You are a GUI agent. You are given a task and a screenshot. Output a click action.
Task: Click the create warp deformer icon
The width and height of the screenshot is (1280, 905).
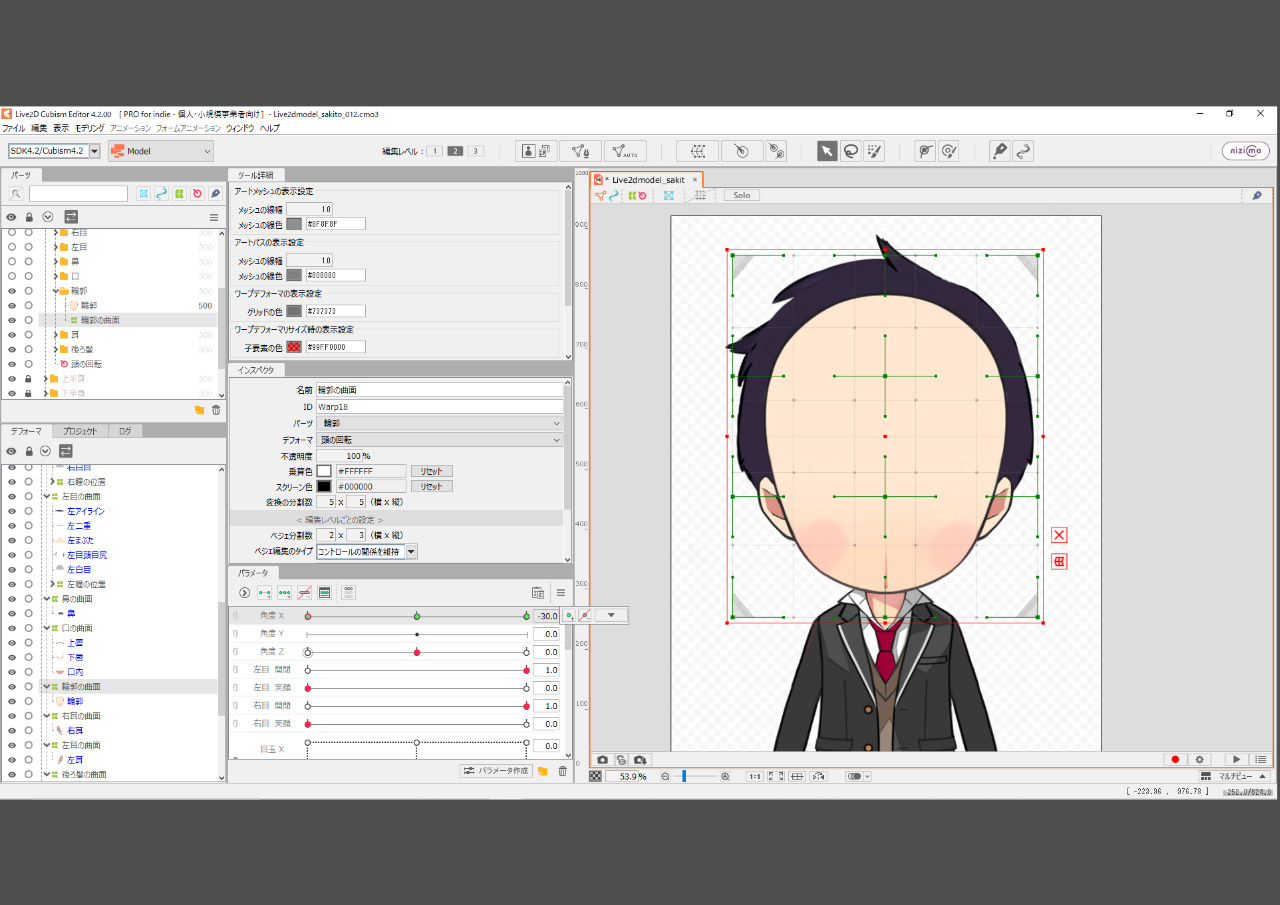[x=698, y=151]
